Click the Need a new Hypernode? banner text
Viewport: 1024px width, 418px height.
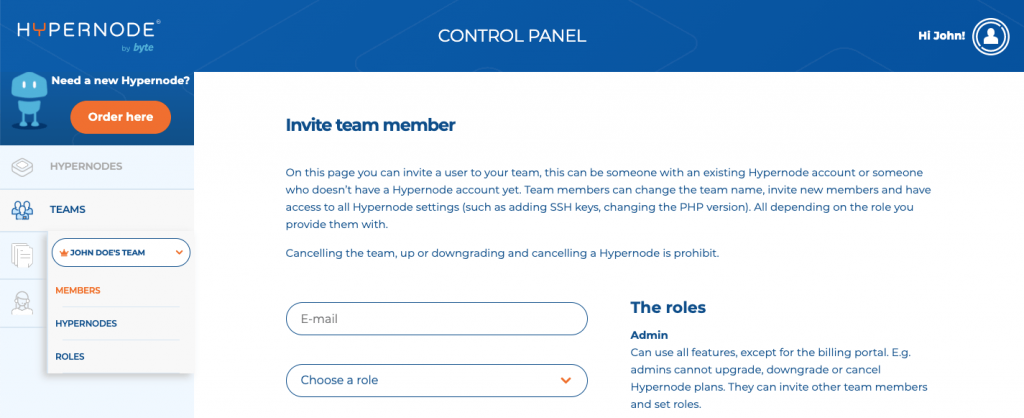[x=120, y=80]
